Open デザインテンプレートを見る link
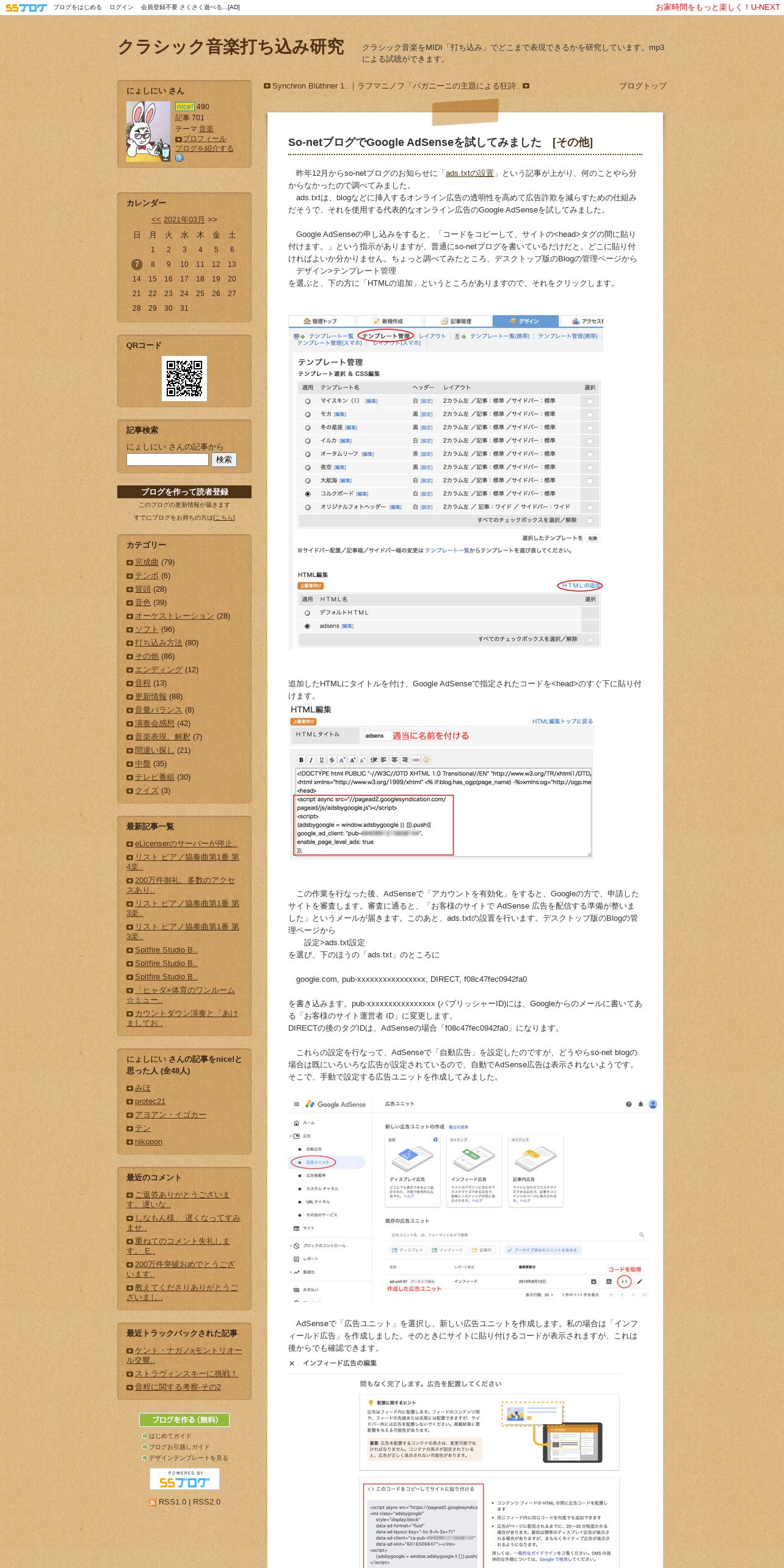The height and width of the screenshot is (1568, 784). 188,1458
